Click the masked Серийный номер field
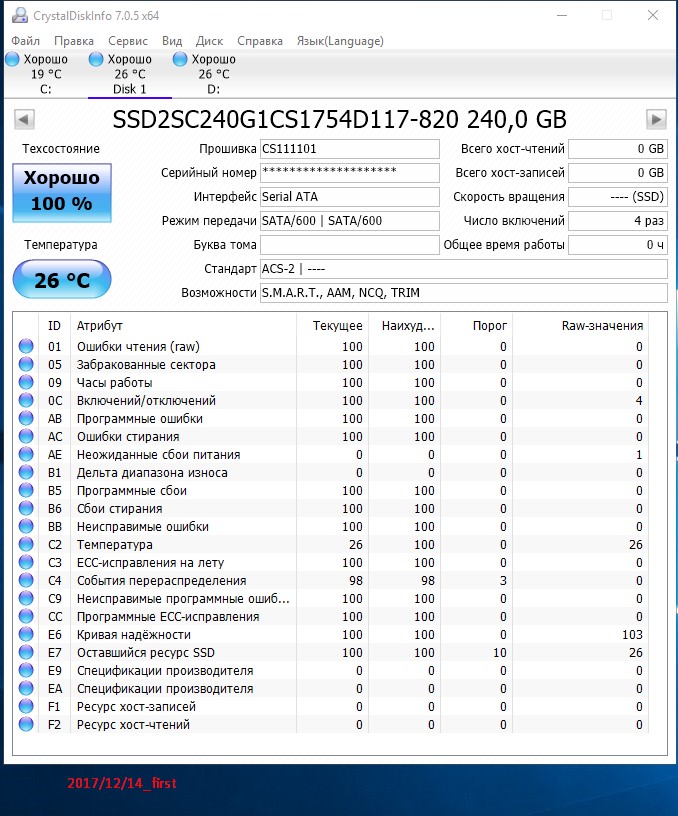This screenshot has width=678, height=816. (x=350, y=173)
